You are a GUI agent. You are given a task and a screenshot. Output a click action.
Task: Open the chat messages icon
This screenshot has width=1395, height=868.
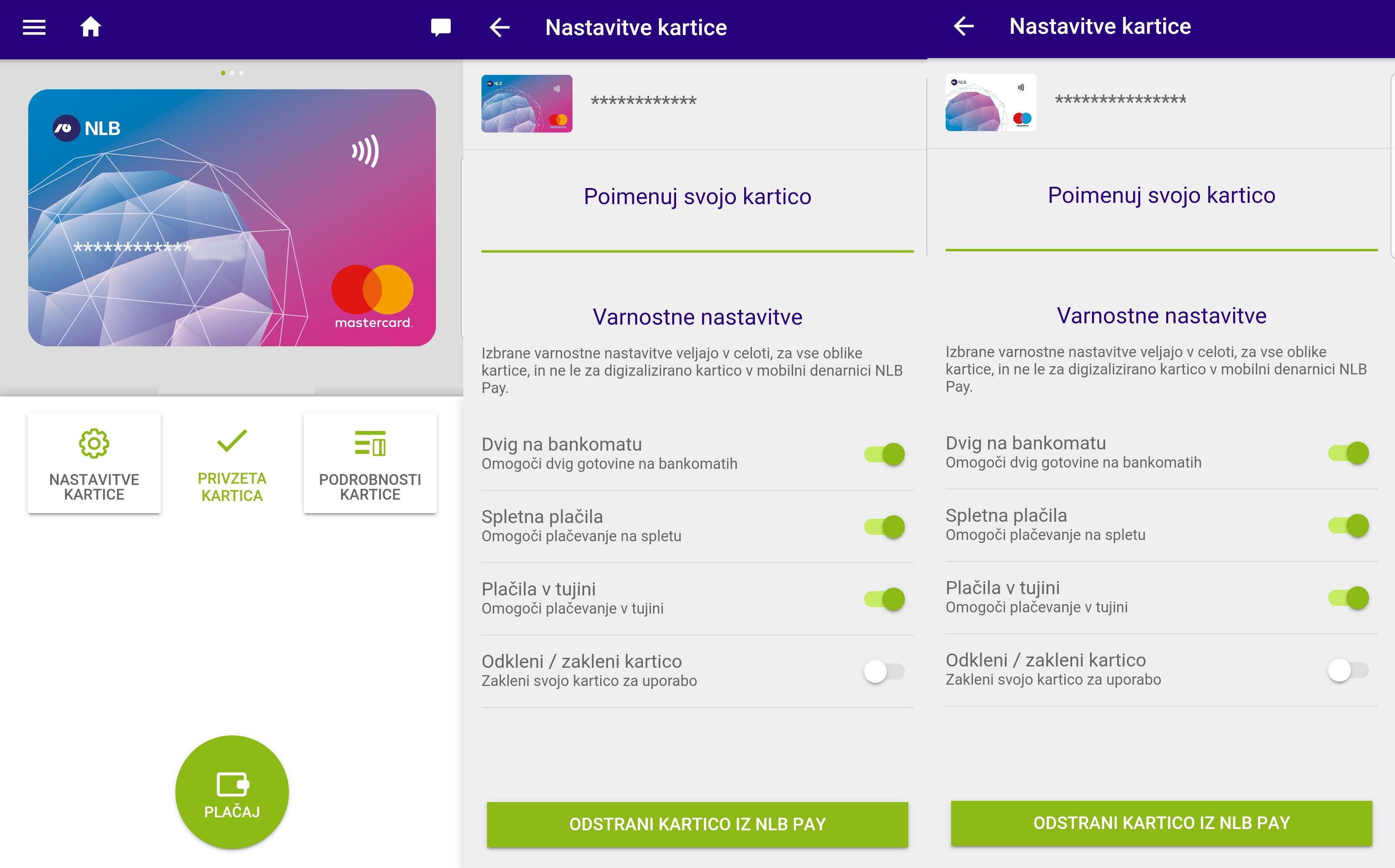tap(440, 27)
